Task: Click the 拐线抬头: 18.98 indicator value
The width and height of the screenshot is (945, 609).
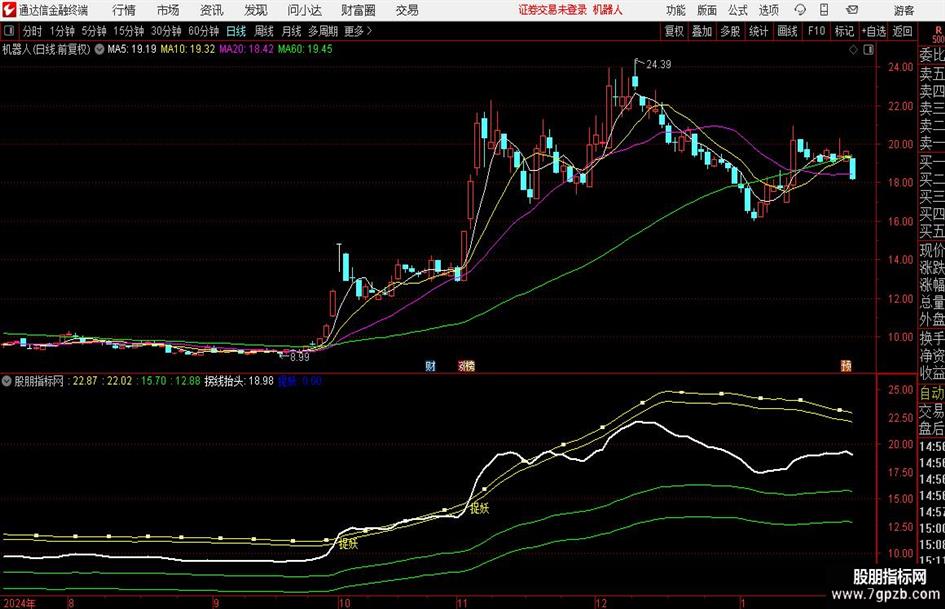Action: (239, 381)
